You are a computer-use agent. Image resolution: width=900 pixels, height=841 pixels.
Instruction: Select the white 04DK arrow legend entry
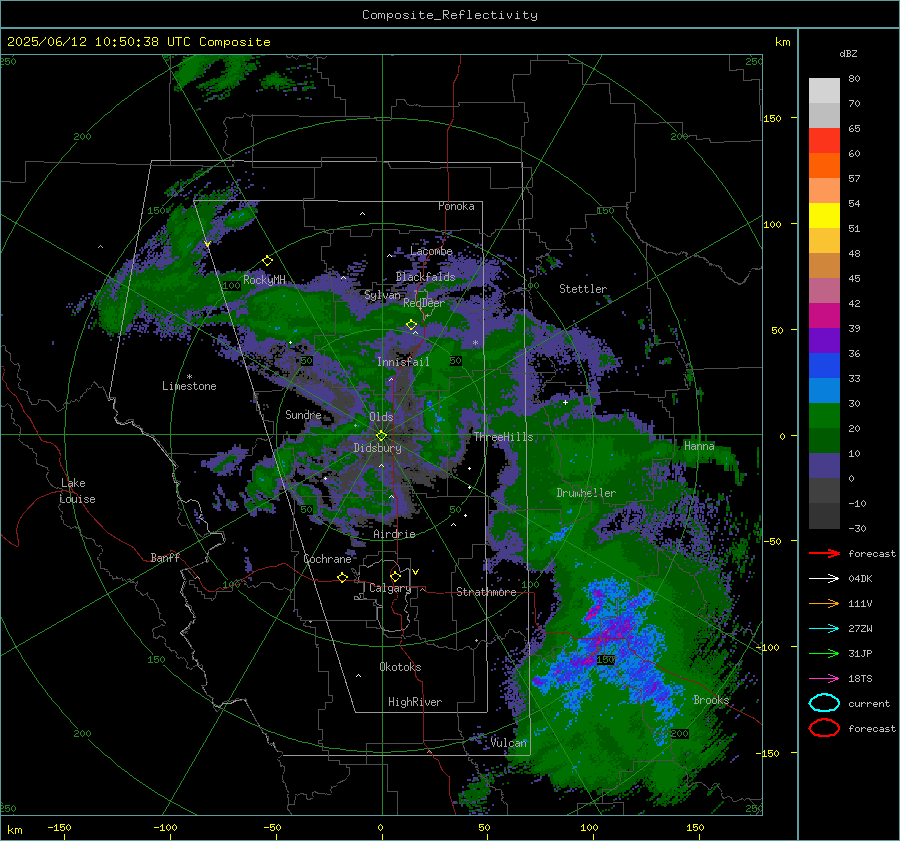point(824,579)
